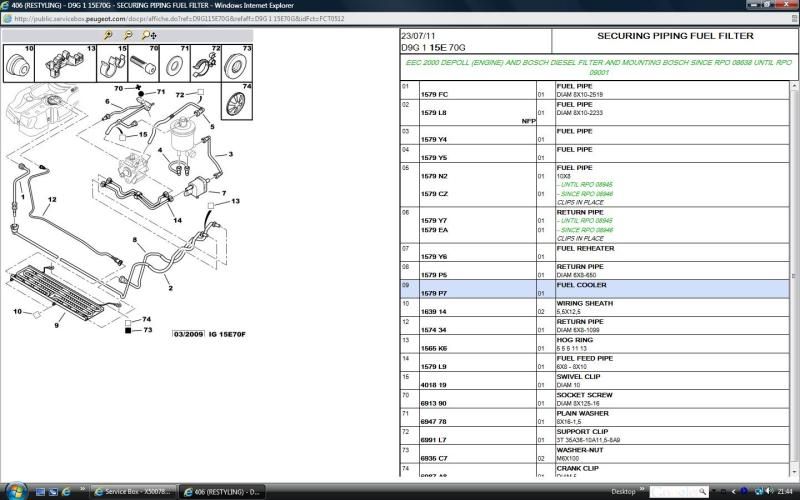Select row 04 part 1579 Y5

click(595, 154)
